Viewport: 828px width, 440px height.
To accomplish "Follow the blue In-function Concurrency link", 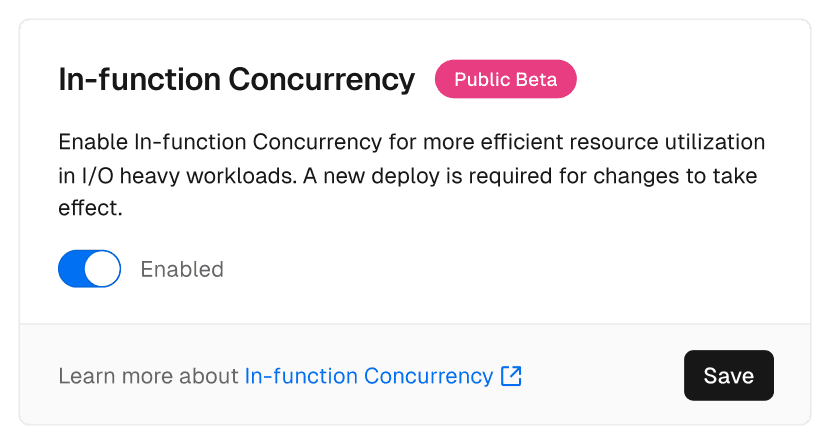I will [x=368, y=377].
